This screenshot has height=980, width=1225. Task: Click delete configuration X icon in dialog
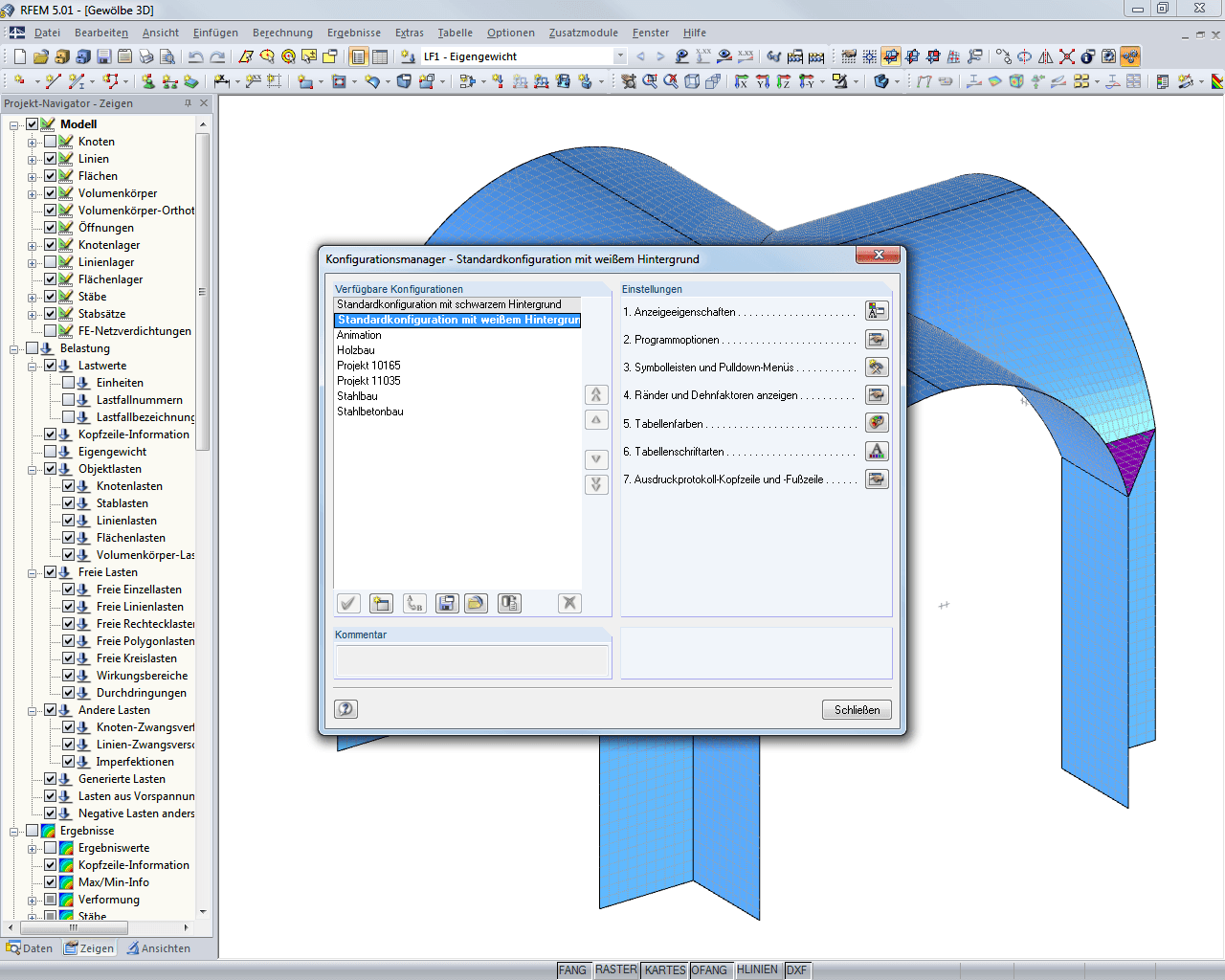pos(569,603)
